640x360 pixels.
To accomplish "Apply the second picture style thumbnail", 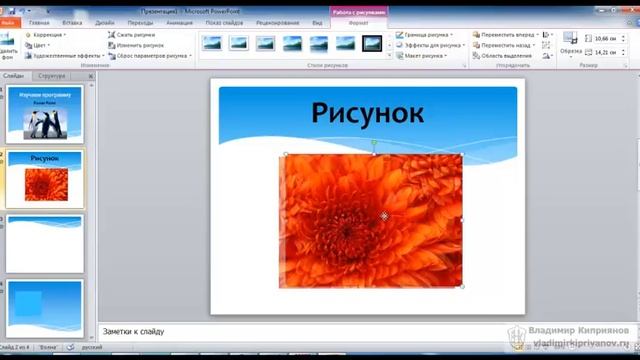I will coord(239,43).
